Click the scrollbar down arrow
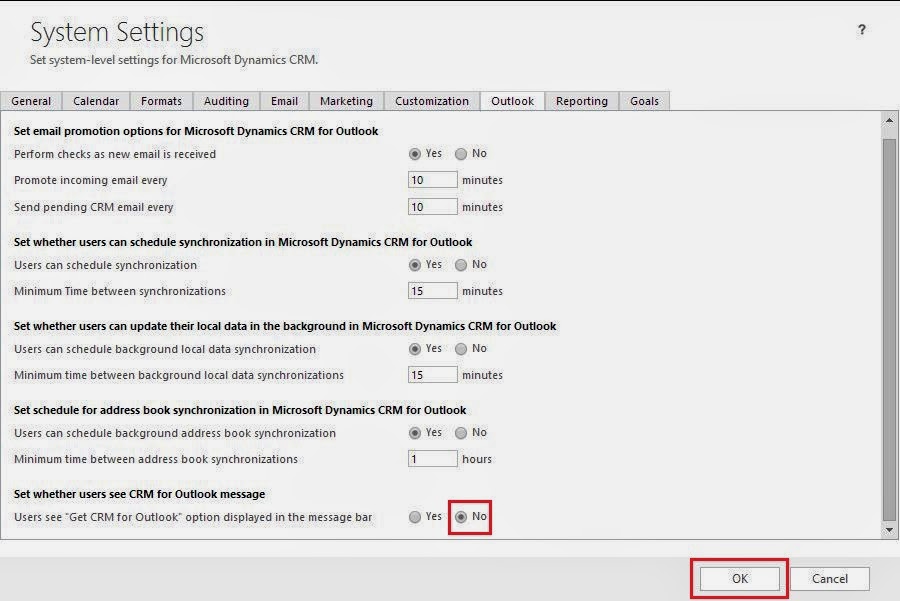900x601 pixels. click(889, 530)
